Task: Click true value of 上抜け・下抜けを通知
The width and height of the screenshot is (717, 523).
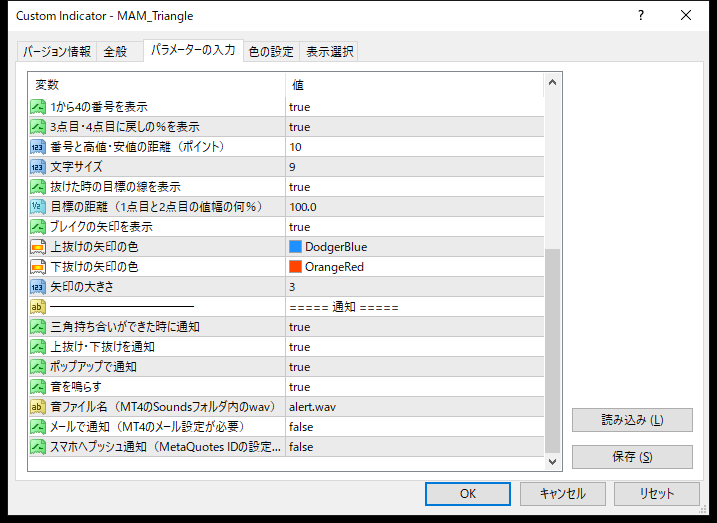Action: click(x=415, y=347)
